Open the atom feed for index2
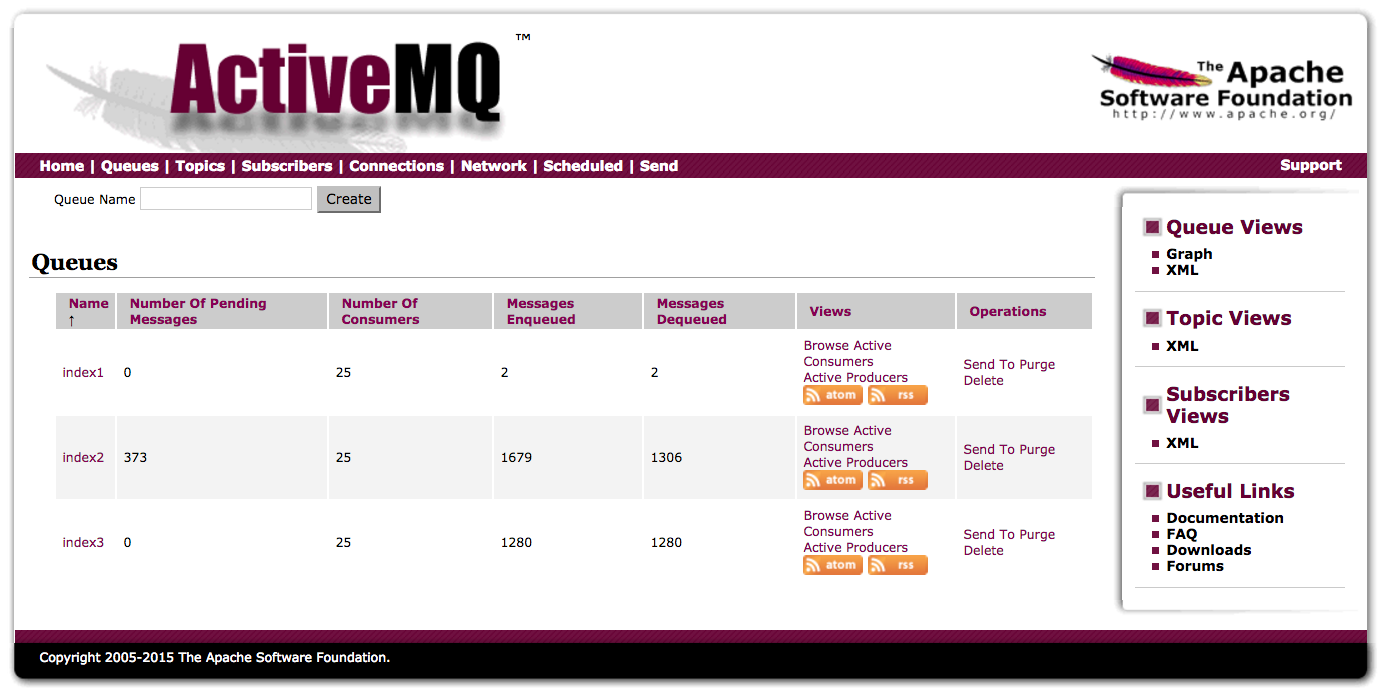This screenshot has height=693, width=1382. pyautogui.click(x=833, y=480)
